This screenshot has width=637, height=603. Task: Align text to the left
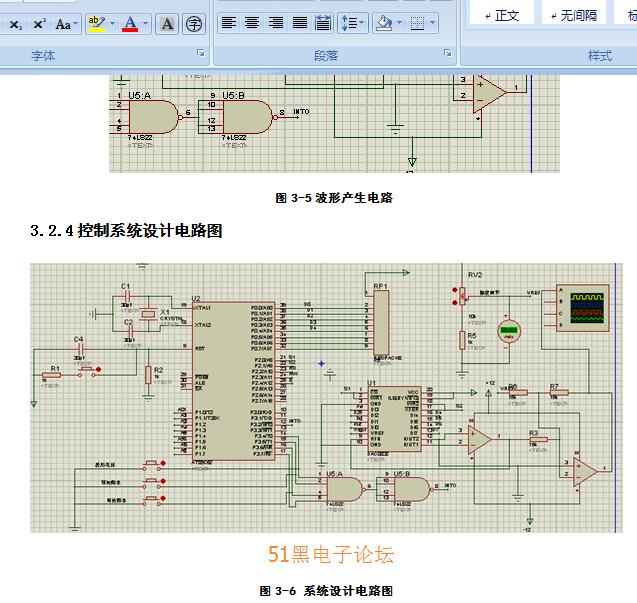pos(228,23)
